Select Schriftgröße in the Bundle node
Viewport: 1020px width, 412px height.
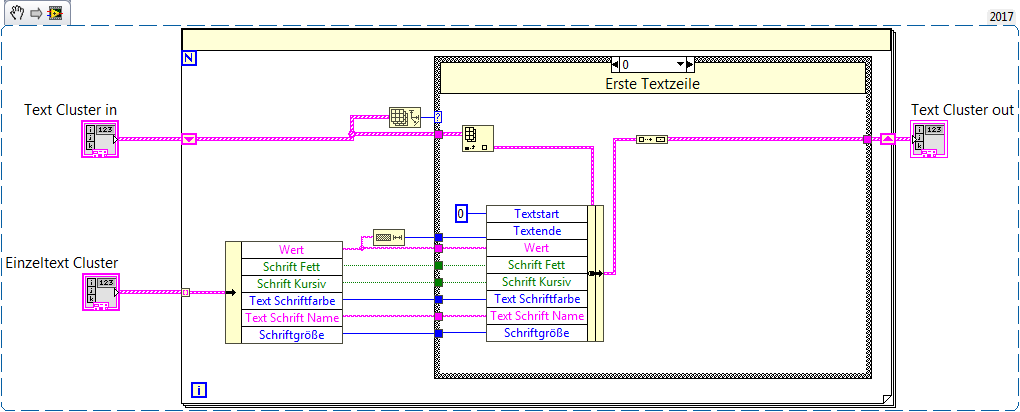(x=537, y=333)
